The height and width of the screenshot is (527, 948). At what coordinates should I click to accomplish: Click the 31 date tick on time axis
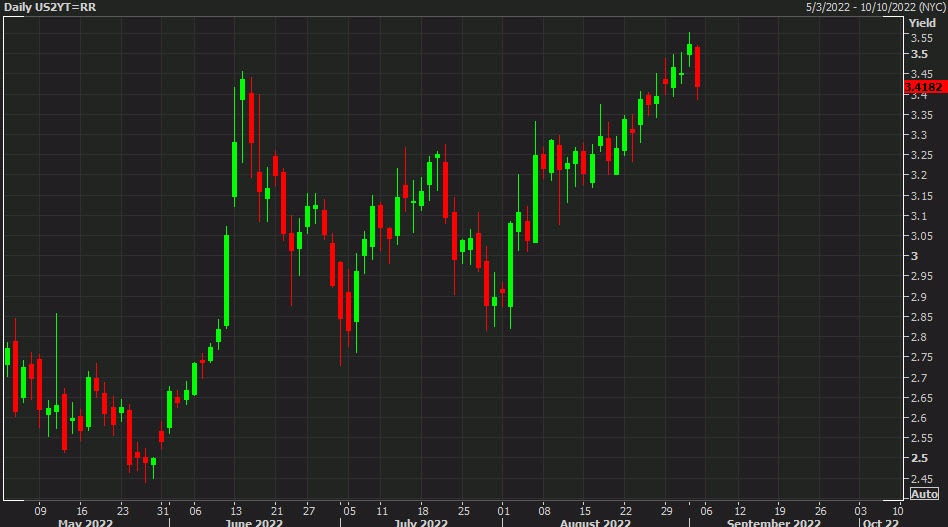pos(163,511)
